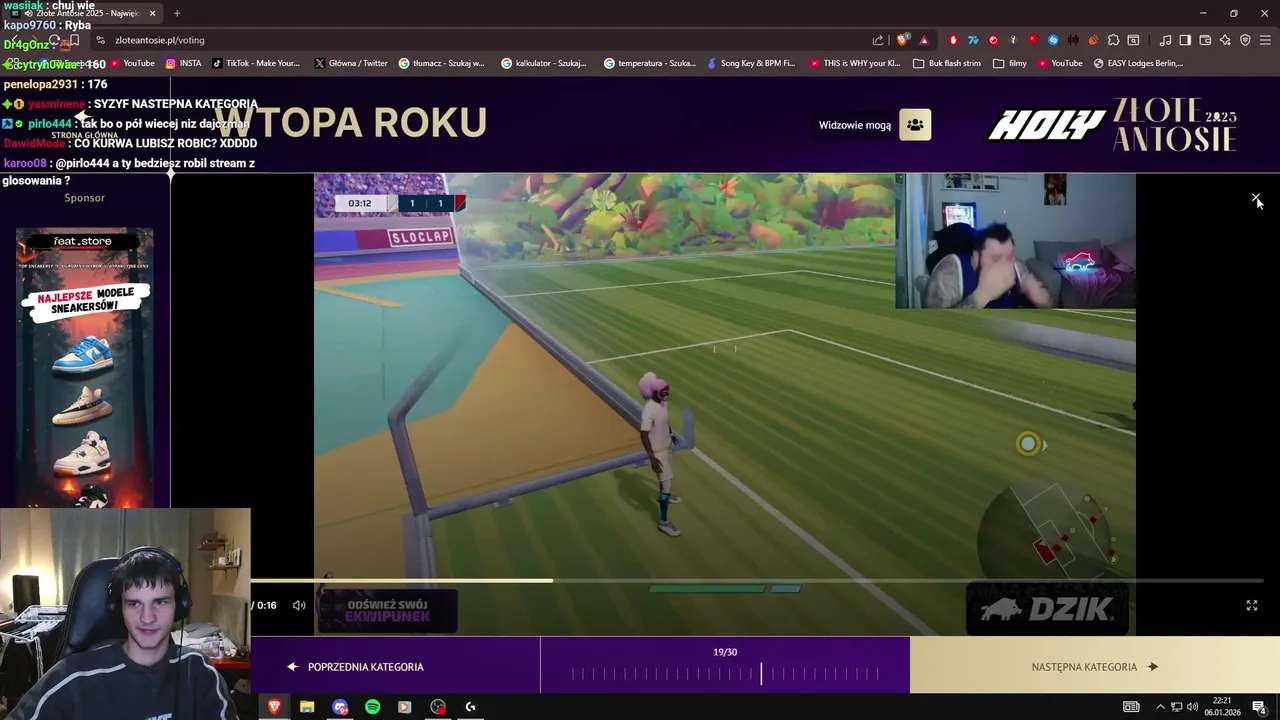Screen dimensions: 1280x720
Task: Open the Leo AI sparkle icon
Action: pyautogui.click(x=1225, y=40)
